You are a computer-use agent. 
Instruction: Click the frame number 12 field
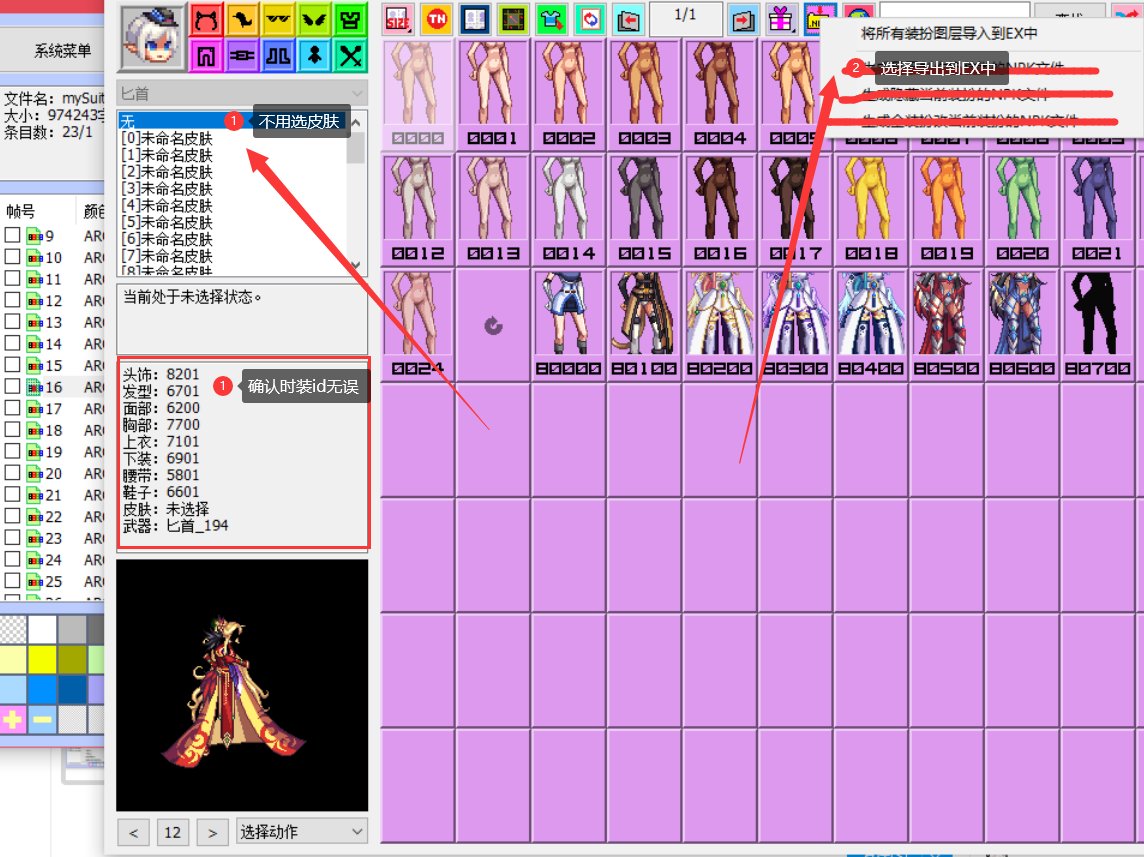tap(173, 832)
